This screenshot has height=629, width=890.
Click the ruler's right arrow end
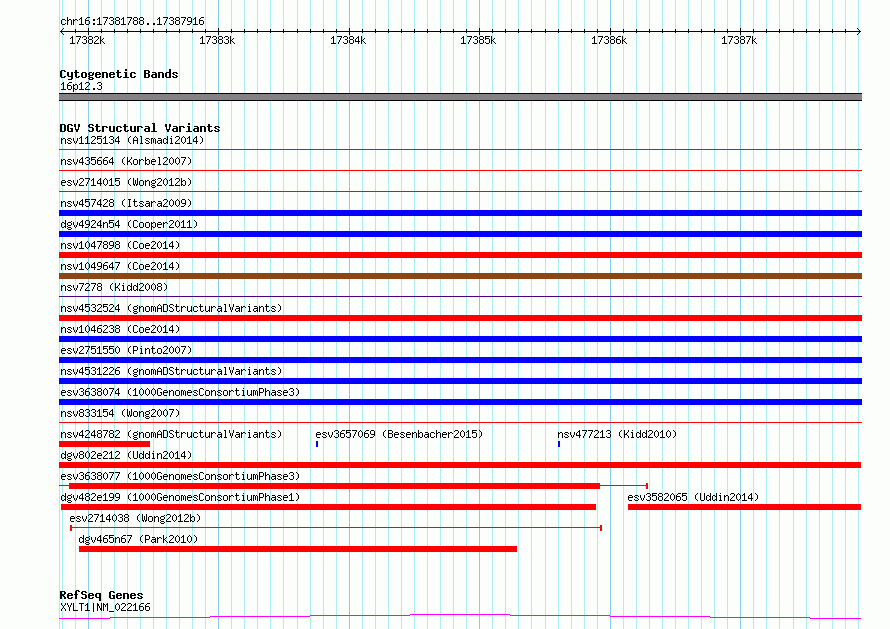point(859,31)
